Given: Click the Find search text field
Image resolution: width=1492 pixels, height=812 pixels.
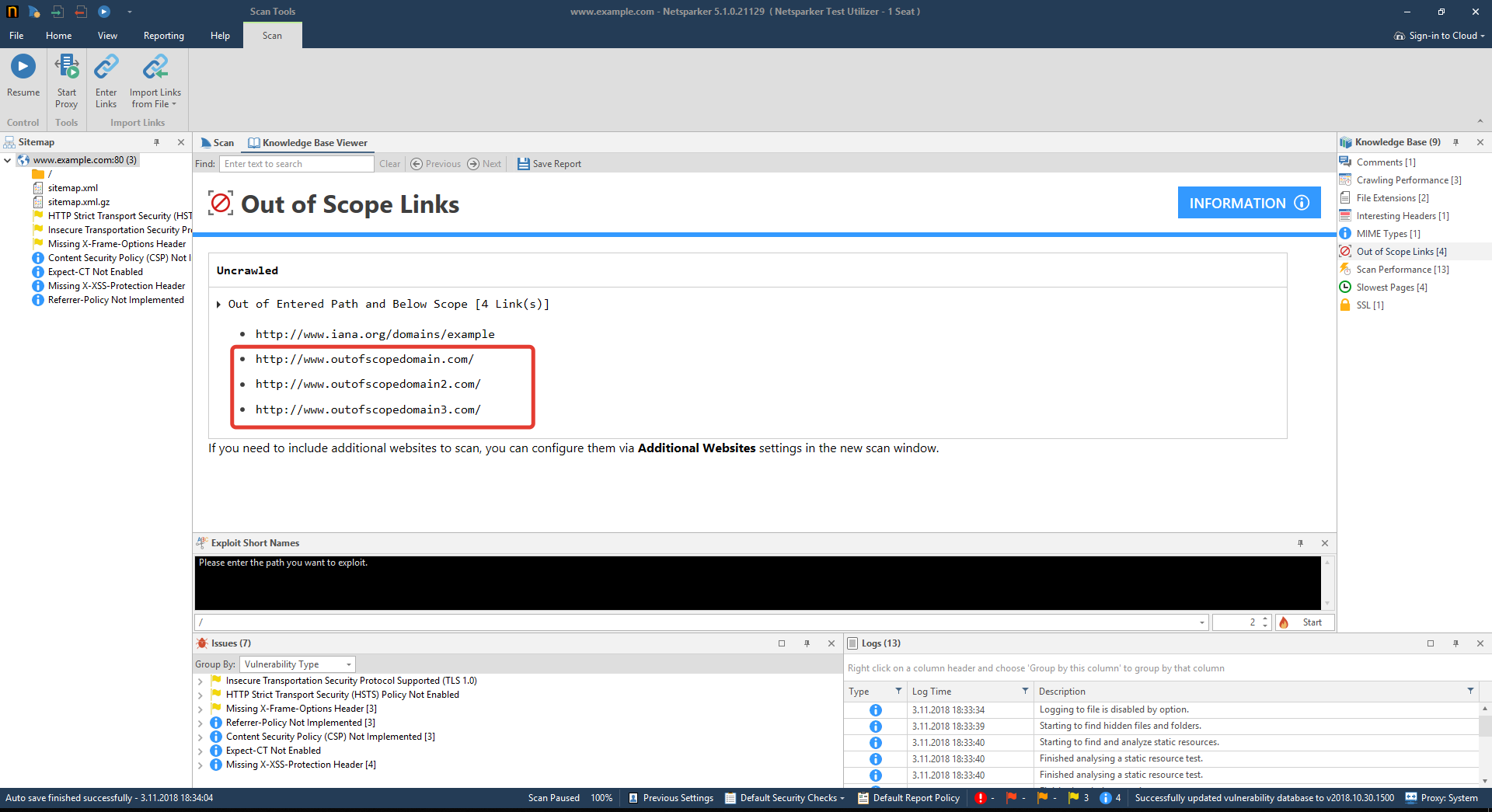Looking at the screenshot, I should [x=297, y=164].
